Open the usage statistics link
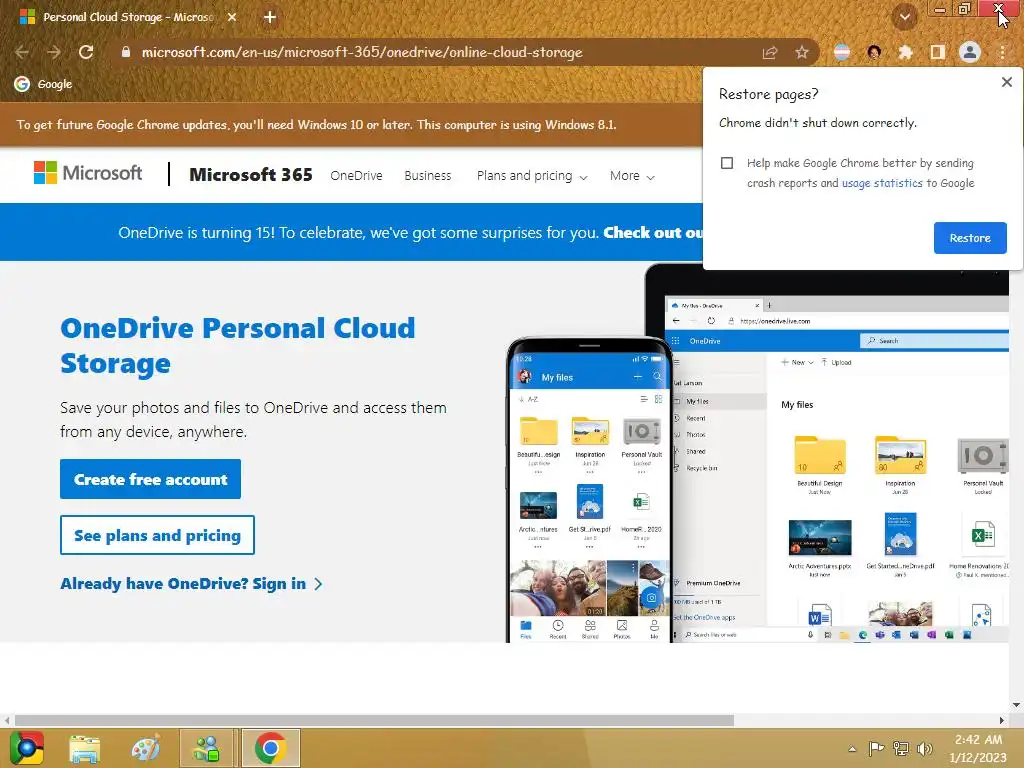The height and width of the screenshot is (768, 1024). coord(882,183)
